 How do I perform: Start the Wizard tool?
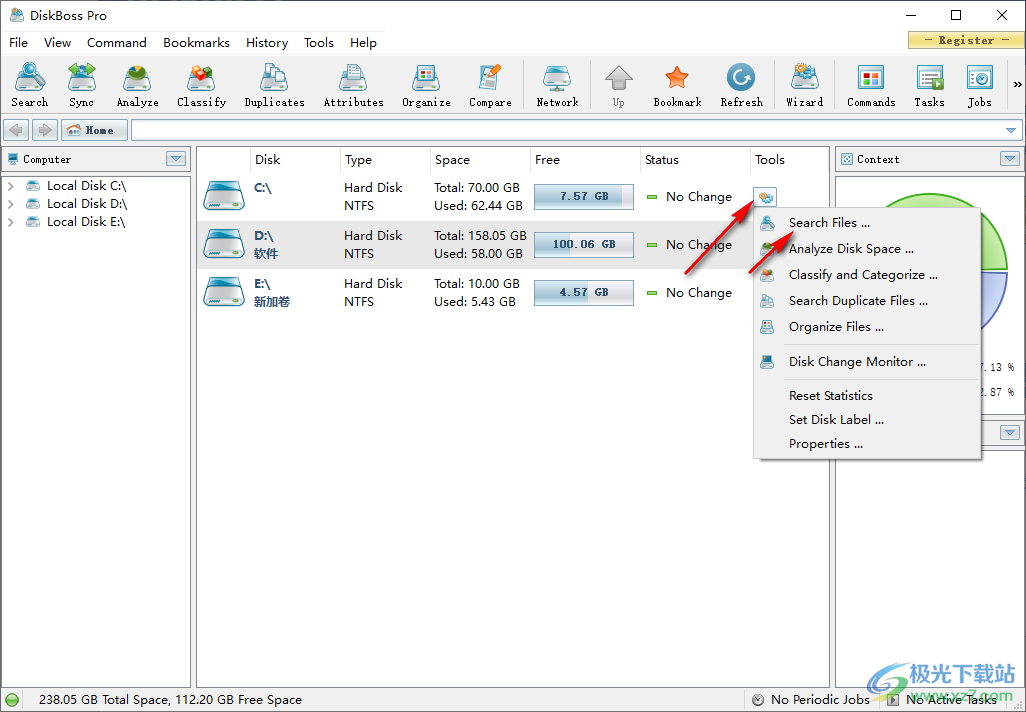tap(805, 84)
